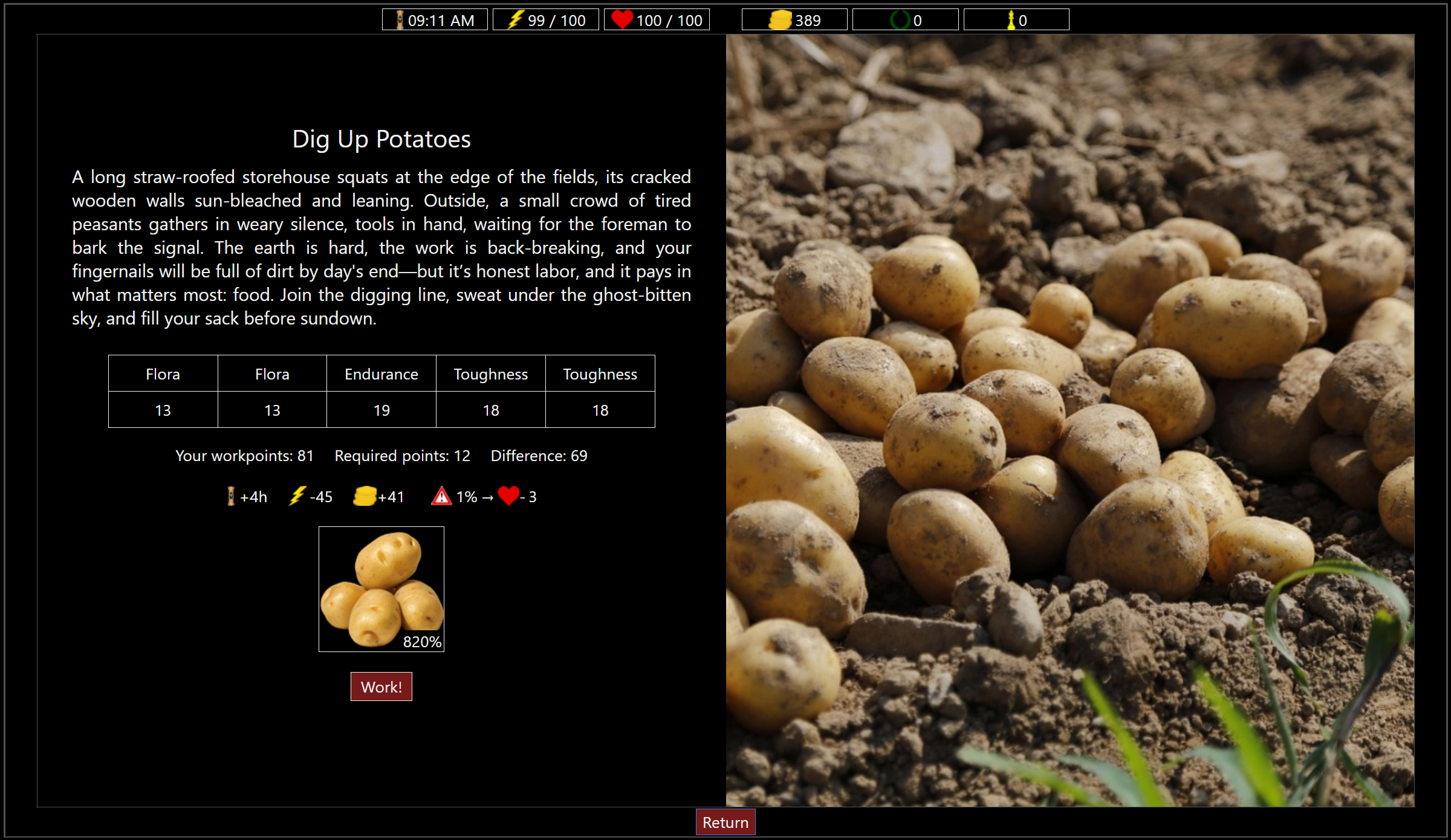Click the red warning triangle icon
Screen dimensions: 1451x840
[441, 496]
